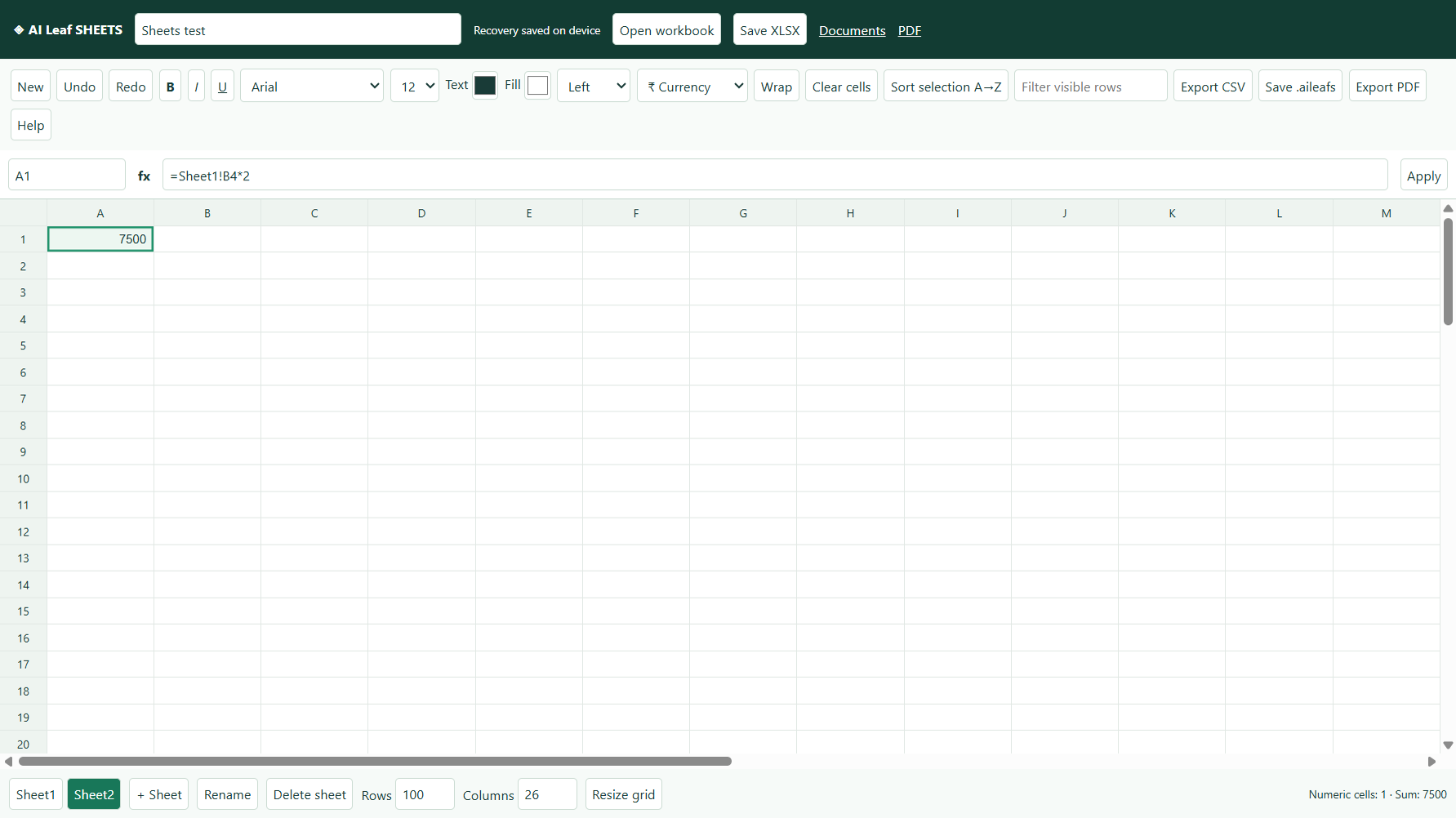Redo the last undone action
Screen dimensions: 1456x818
(131, 86)
